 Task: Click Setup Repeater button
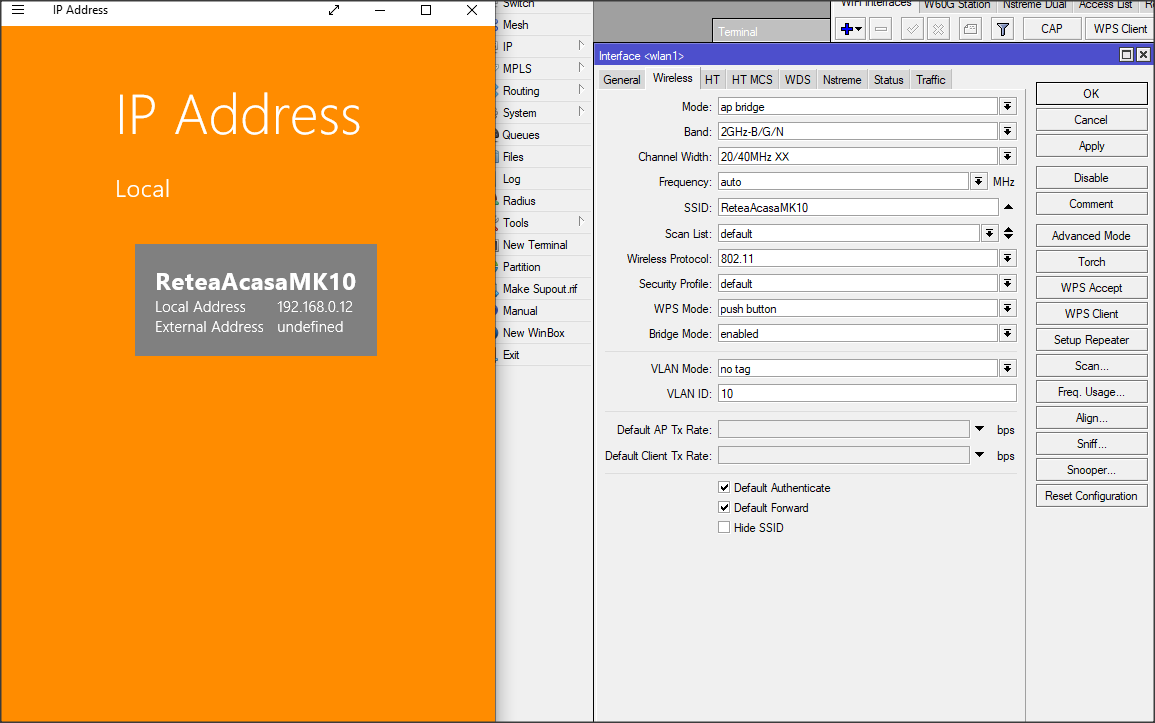tap(1091, 339)
